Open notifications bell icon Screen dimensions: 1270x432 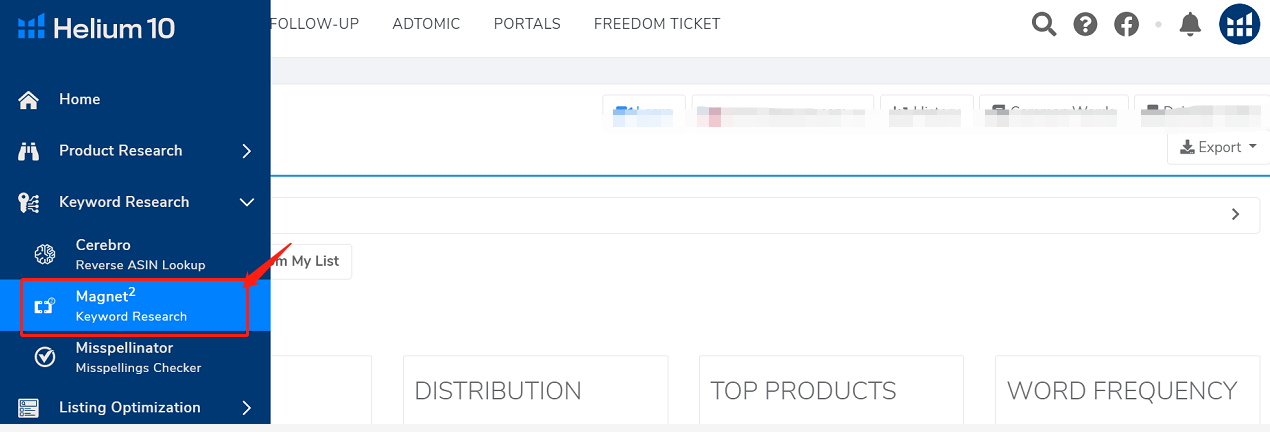[x=1190, y=24]
